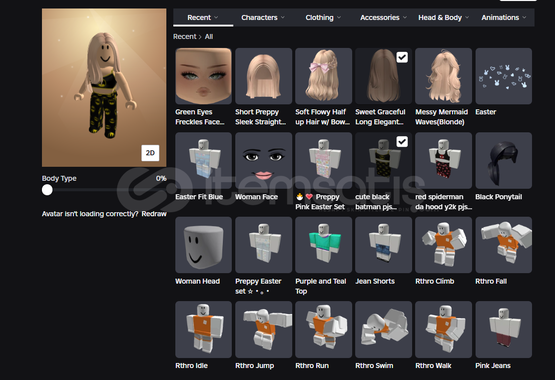Uncheck the cute black batman pjs outfit
Screen dimensions: 555x380
click(x=402, y=142)
